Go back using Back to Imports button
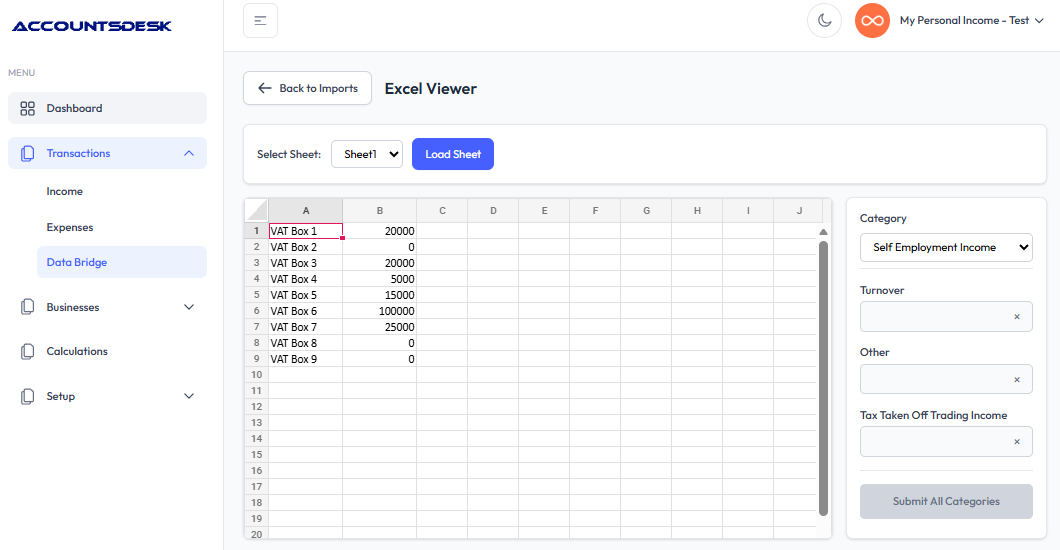Image resolution: width=1060 pixels, height=550 pixels. (x=308, y=89)
